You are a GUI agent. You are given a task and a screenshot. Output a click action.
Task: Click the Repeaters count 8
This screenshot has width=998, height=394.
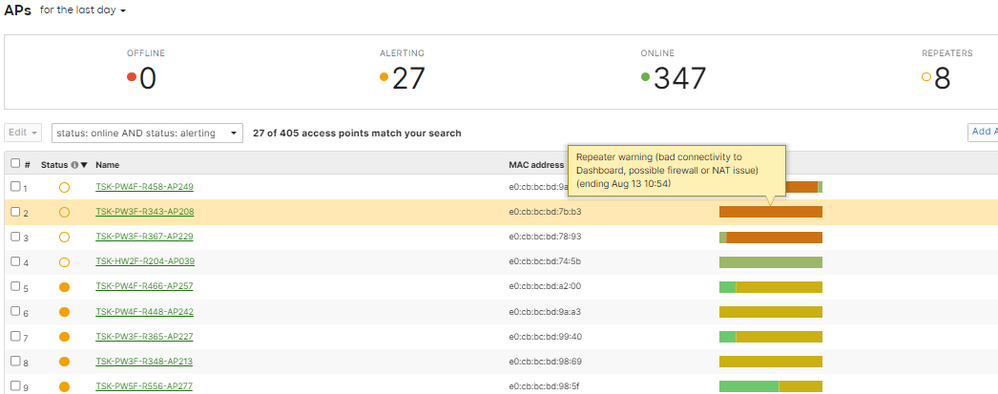coord(942,79)
